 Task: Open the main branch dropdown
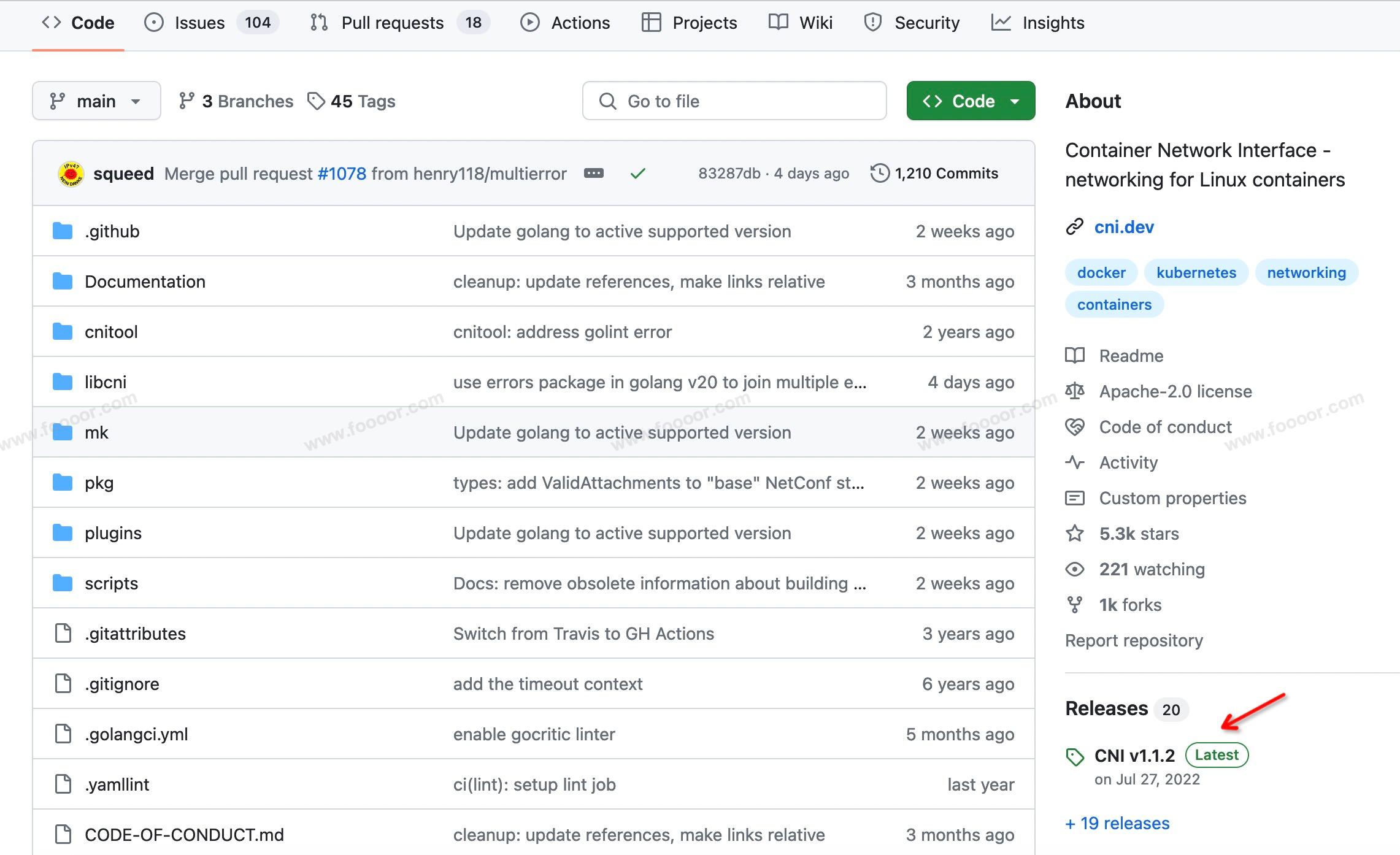pos(96,101)
